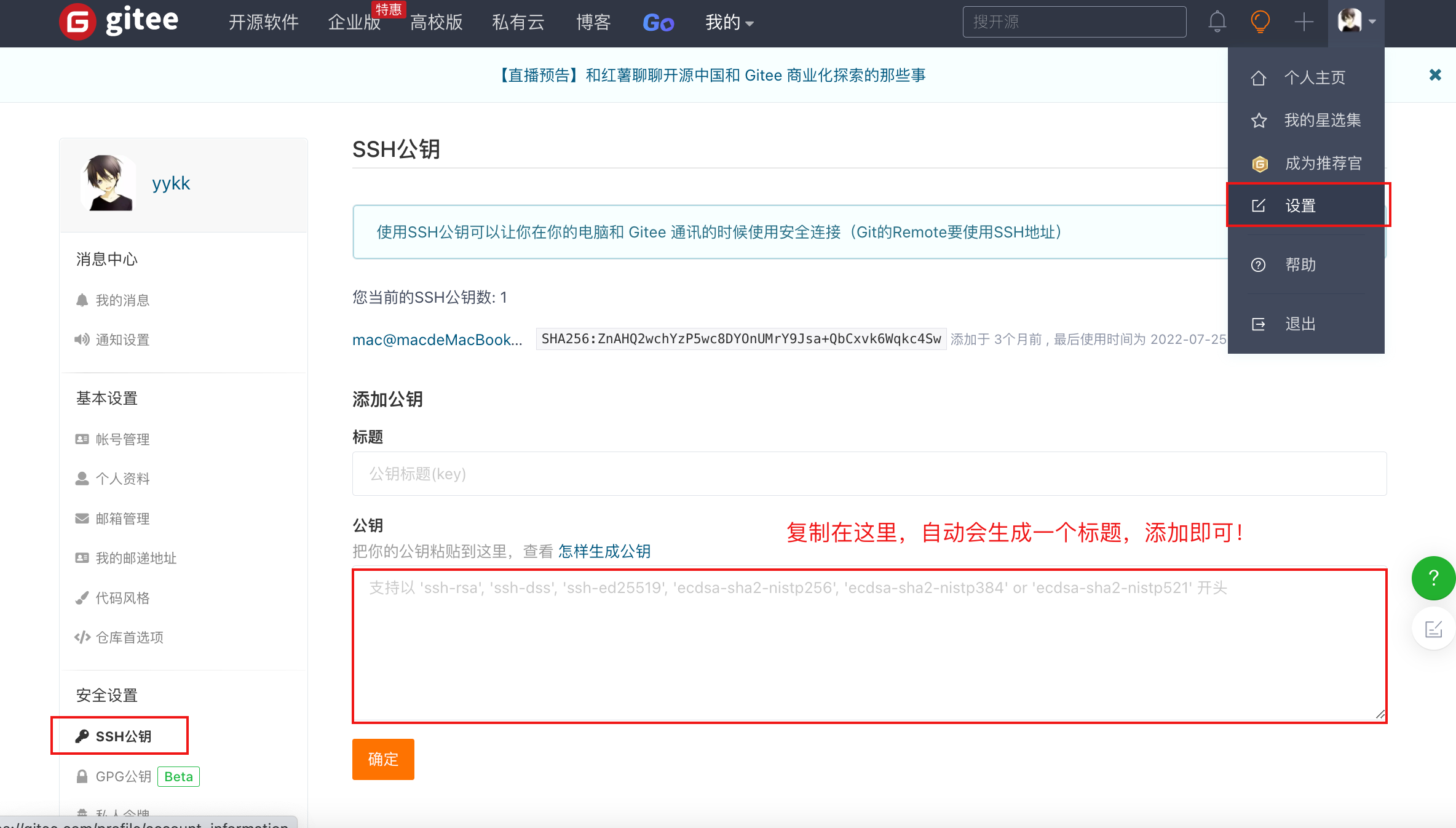Click the star icon beside 我的星选集
1456x828 pixels.
[1259, 121]
